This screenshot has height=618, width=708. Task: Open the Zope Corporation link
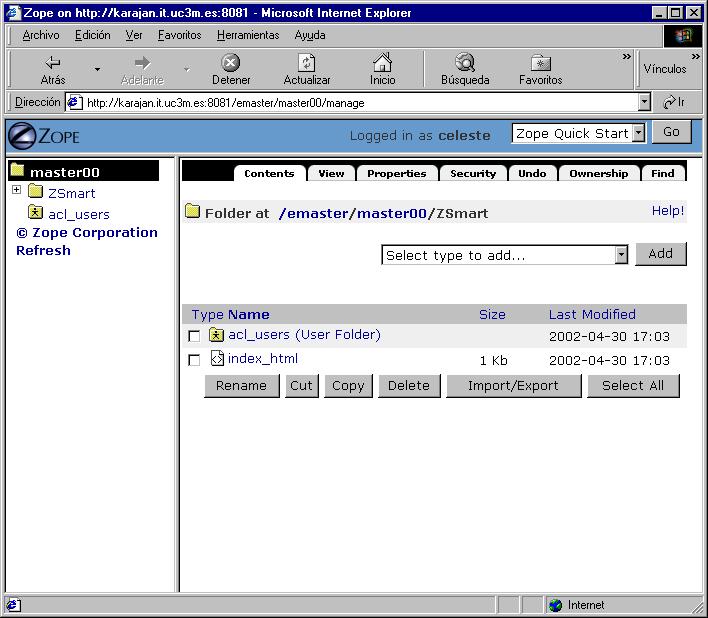click(87, 232)
